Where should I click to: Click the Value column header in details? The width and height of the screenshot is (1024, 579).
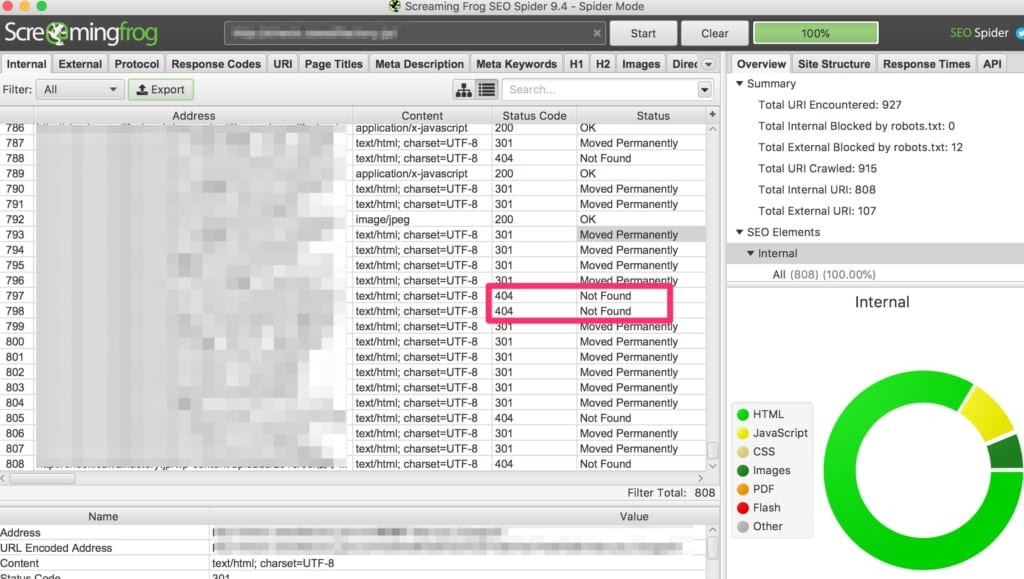[633, 516]
